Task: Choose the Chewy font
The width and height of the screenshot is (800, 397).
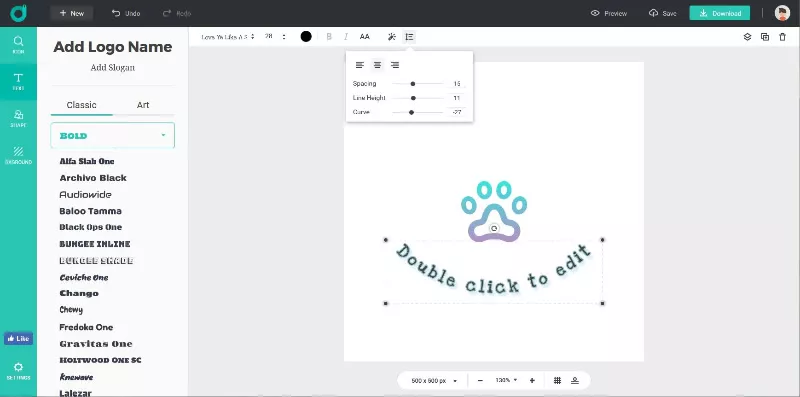Action: coord(71,310)
